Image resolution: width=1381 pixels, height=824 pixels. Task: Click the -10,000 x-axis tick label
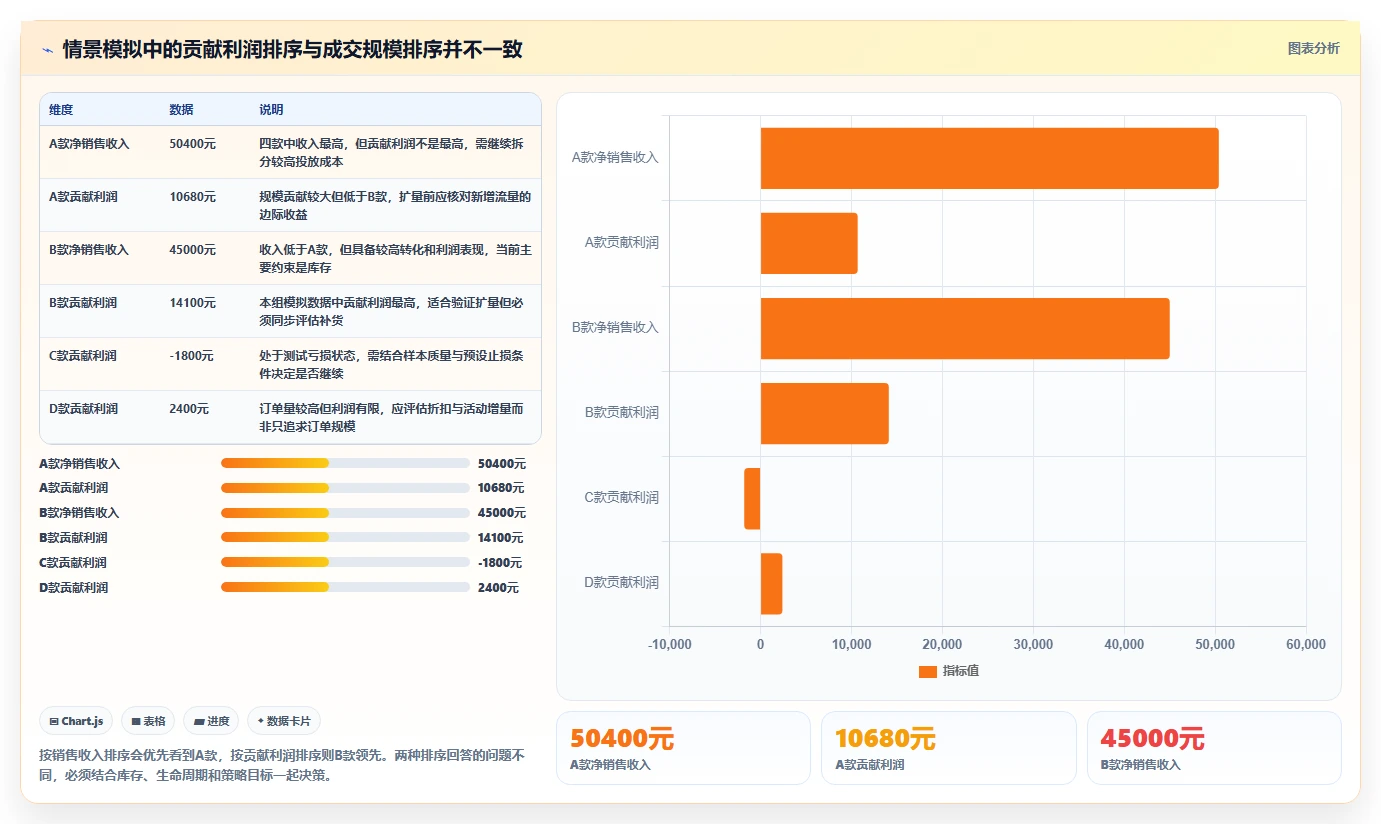coord(669,645)
